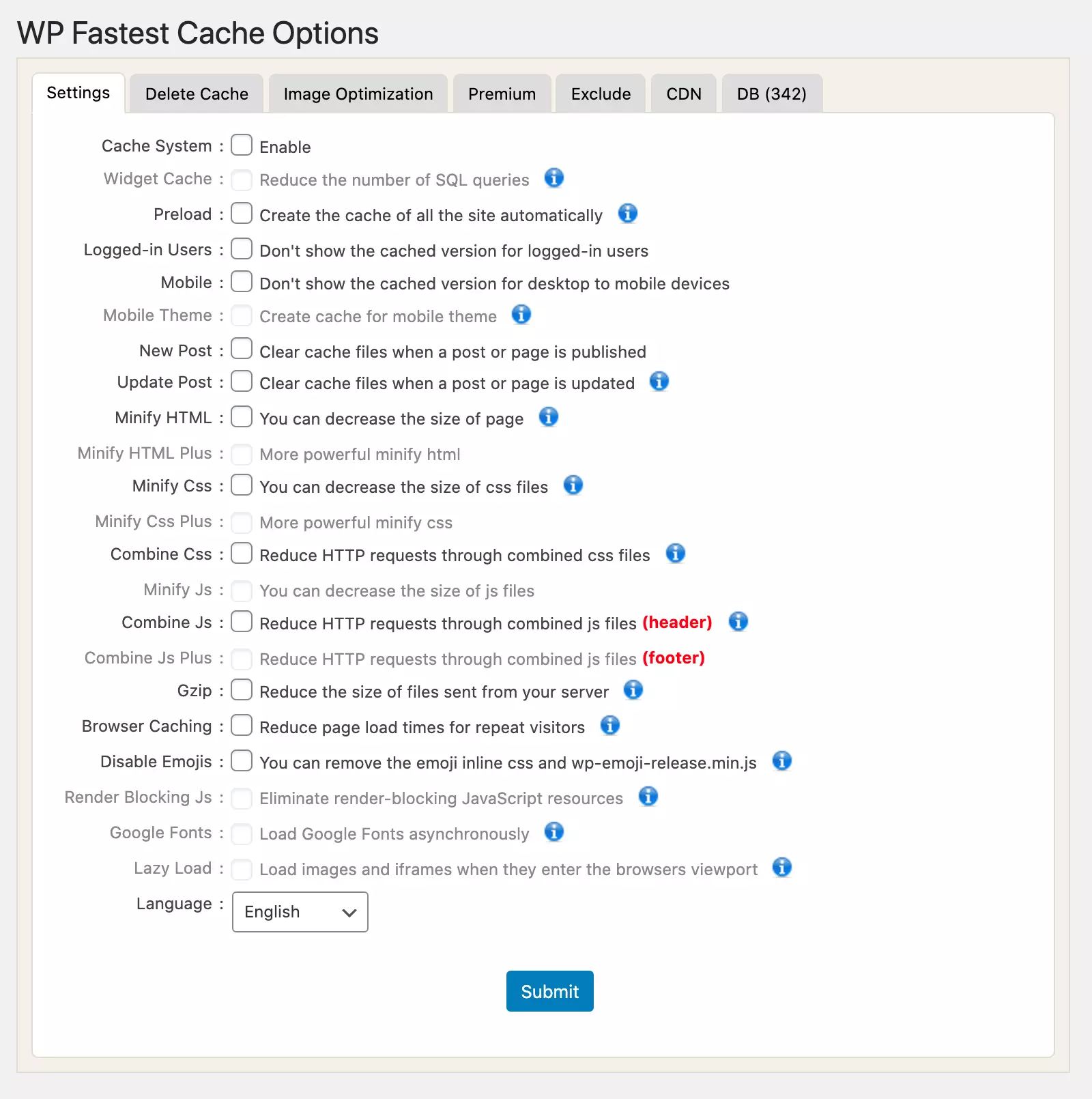Click info icon for Render Blocking Js
1092x1099 pixels.
[648, 797]
